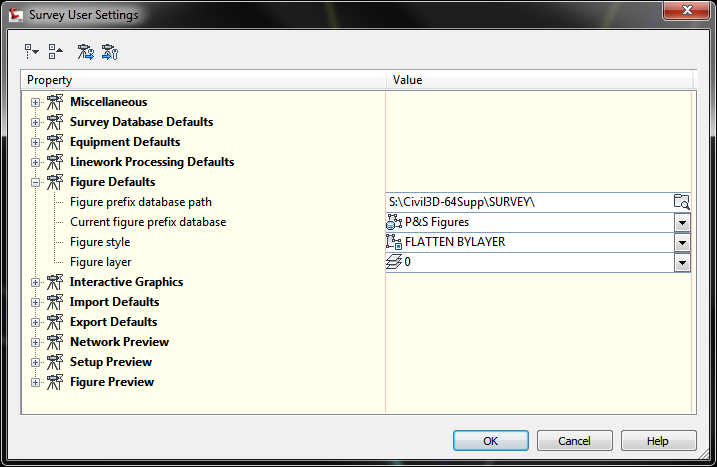Click the Figure Defaults category icon
The width and height of the screenshot is (717, 467).
click(55, 182)
